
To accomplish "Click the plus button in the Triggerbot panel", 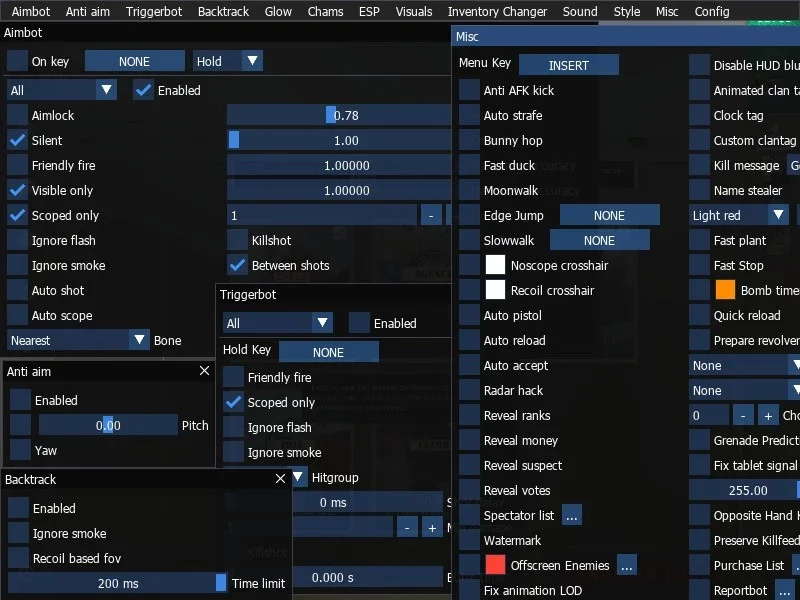I will [x=432, y=528].
